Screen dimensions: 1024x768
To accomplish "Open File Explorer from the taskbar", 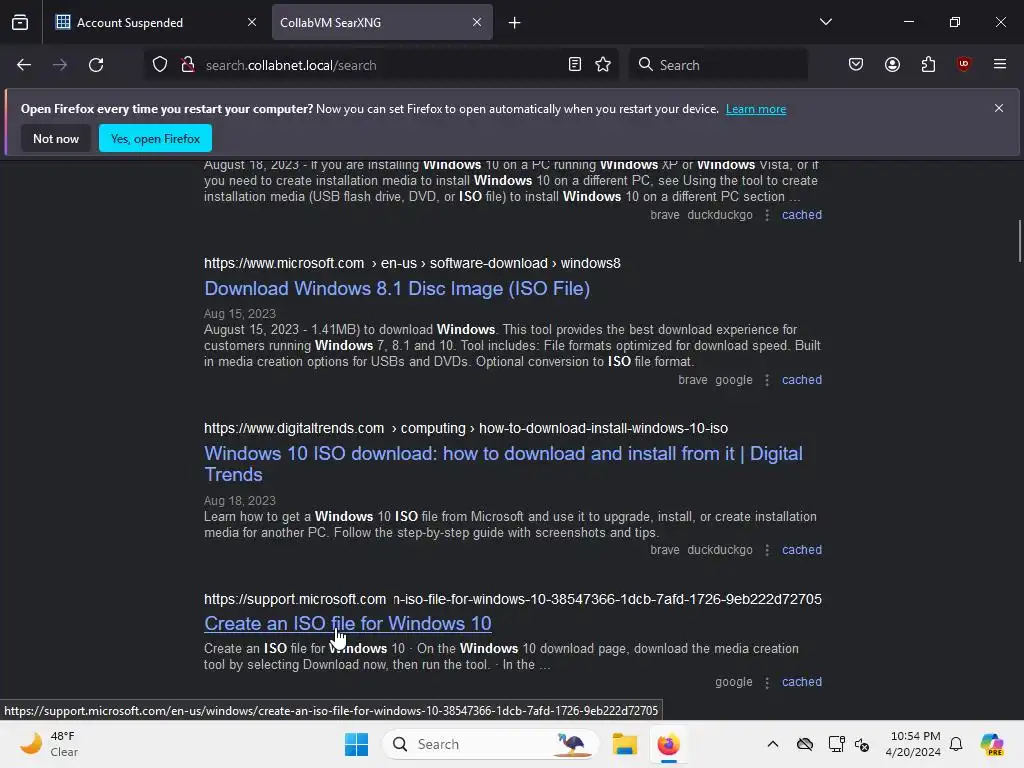I will pos(625,744).
